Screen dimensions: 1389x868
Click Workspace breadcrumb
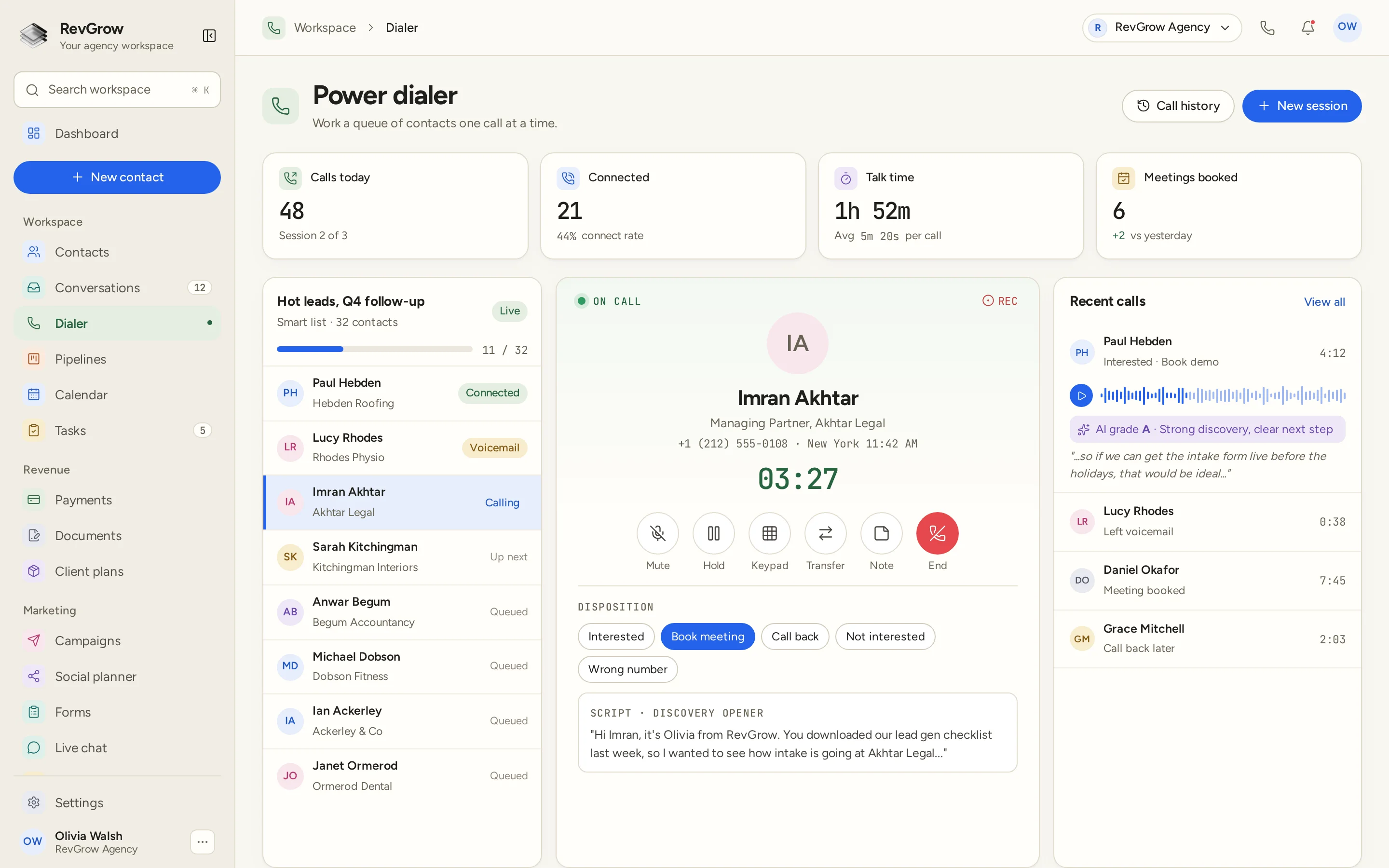click(x=325, y=27)
